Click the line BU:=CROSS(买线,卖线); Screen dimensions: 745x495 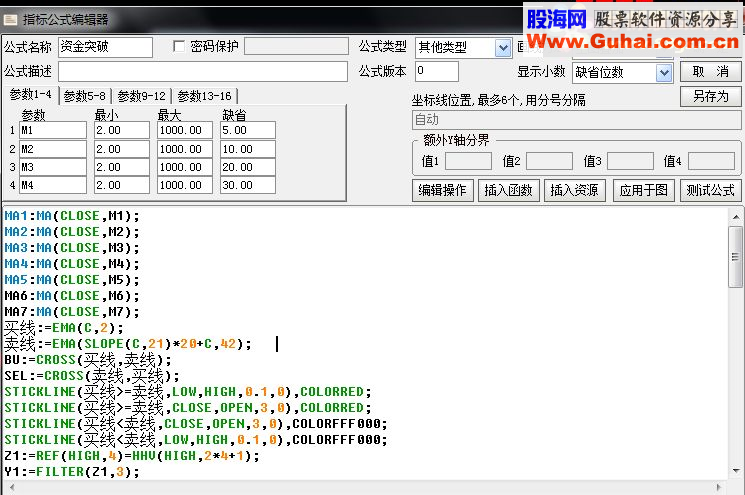point(88,360)
